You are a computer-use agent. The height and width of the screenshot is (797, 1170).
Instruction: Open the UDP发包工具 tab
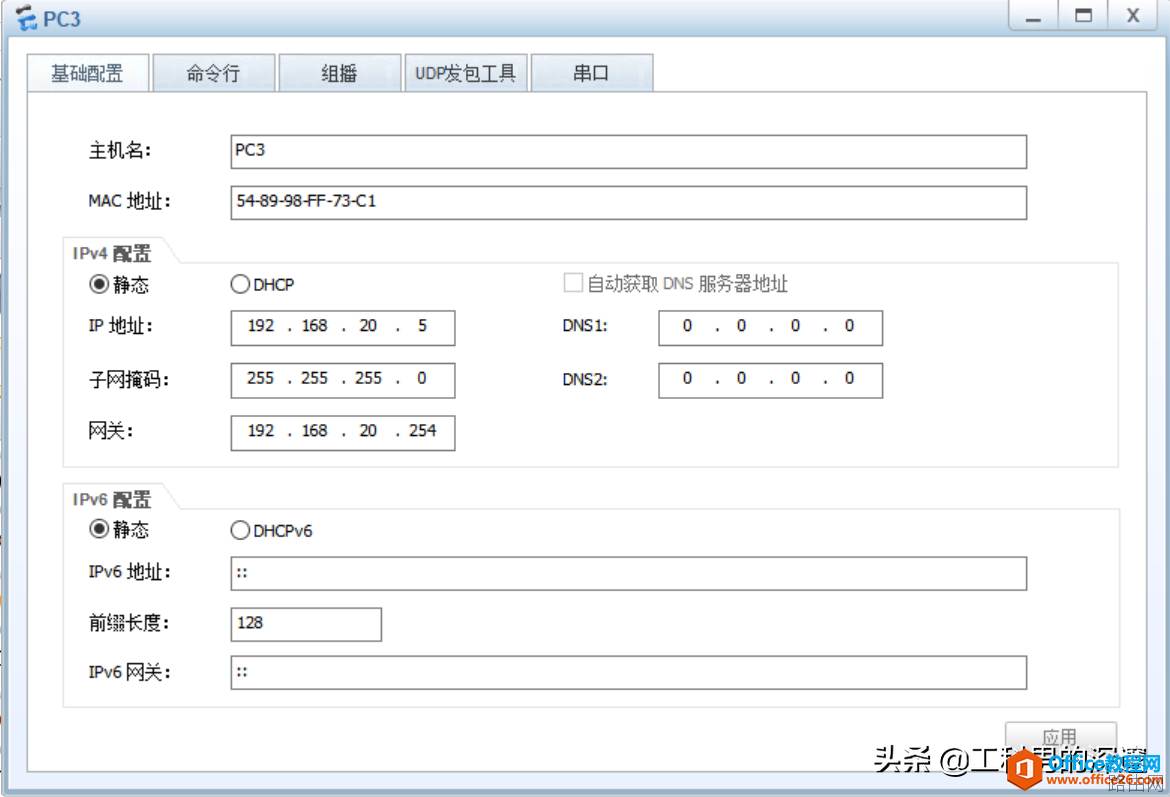pos(466,73)
